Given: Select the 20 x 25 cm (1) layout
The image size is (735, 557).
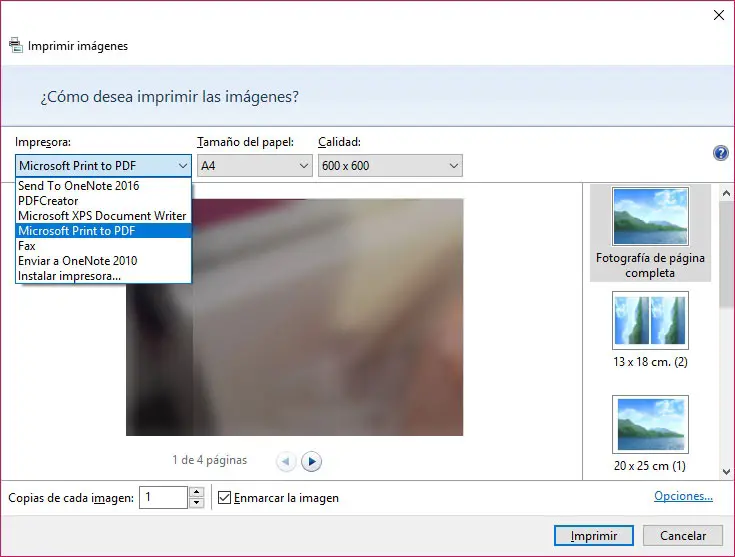Looking at the screenshot, I should tap(650, 434).
